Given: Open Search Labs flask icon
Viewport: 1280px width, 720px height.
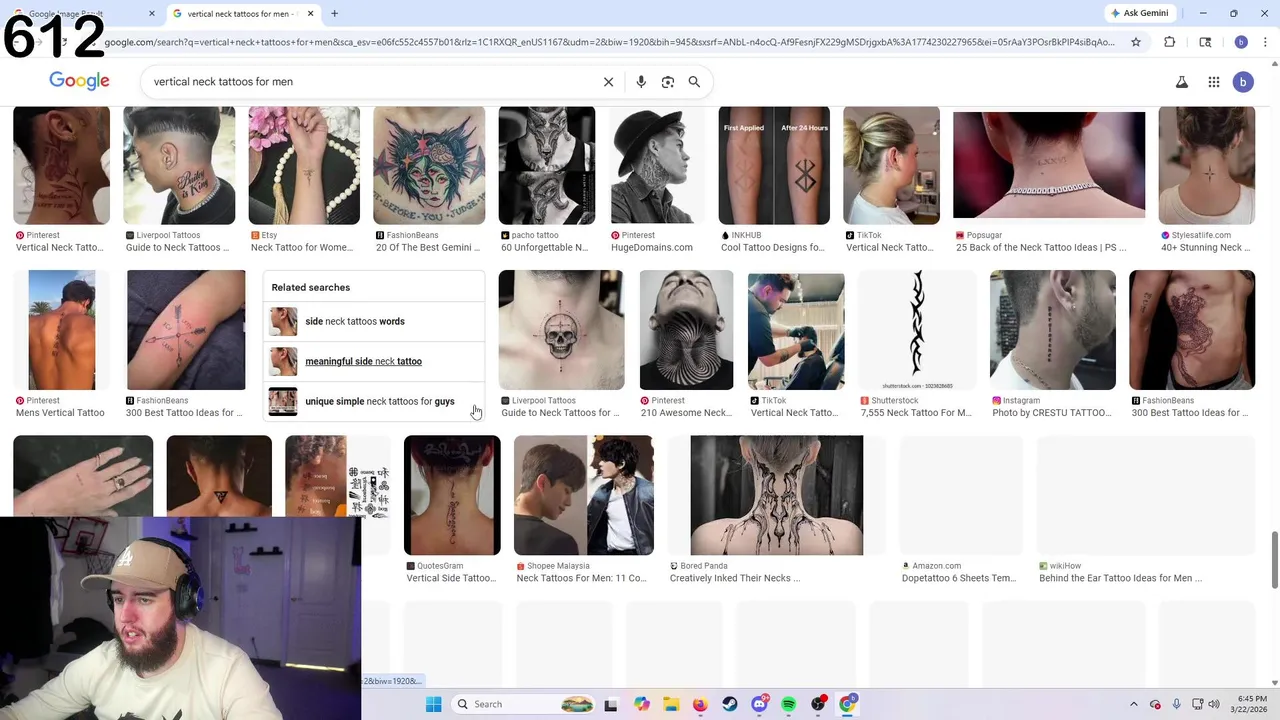Looking at the screenshot, I should point(1182,82).
